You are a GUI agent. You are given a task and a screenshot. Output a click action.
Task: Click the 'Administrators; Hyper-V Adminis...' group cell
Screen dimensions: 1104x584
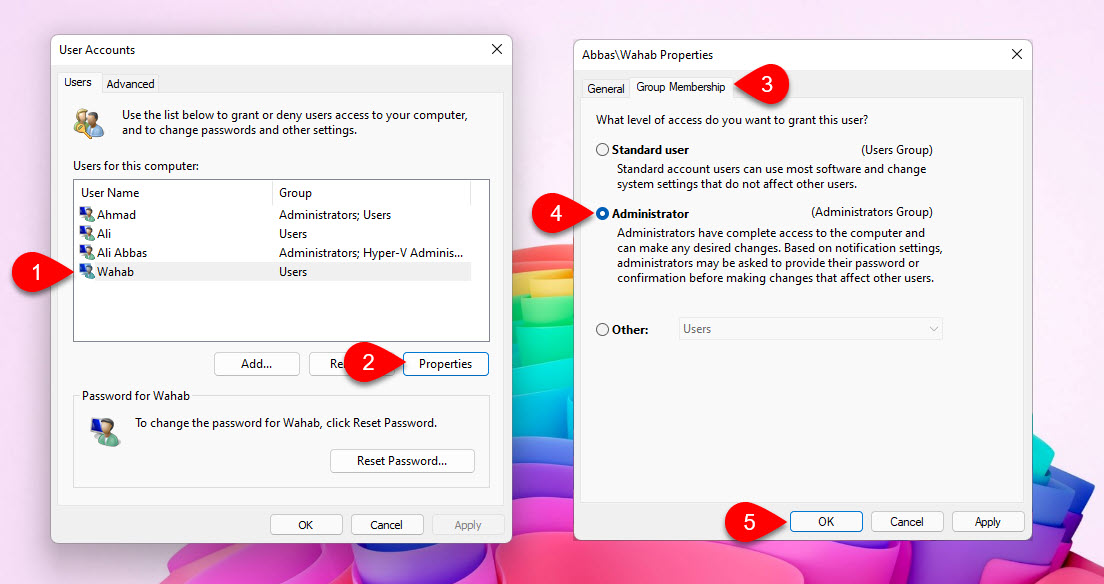click(x=370, y=253)
